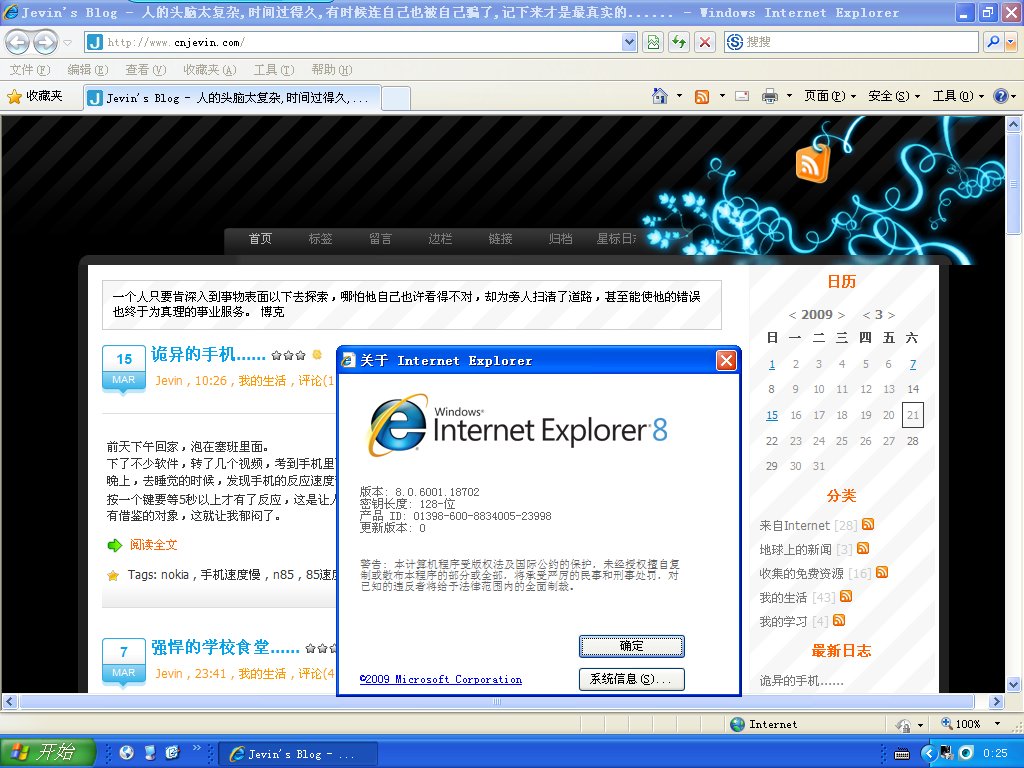Screen dimensions: 1024x768
Task: Stop loading with the red X icon
Action: [x=705, y=42]
